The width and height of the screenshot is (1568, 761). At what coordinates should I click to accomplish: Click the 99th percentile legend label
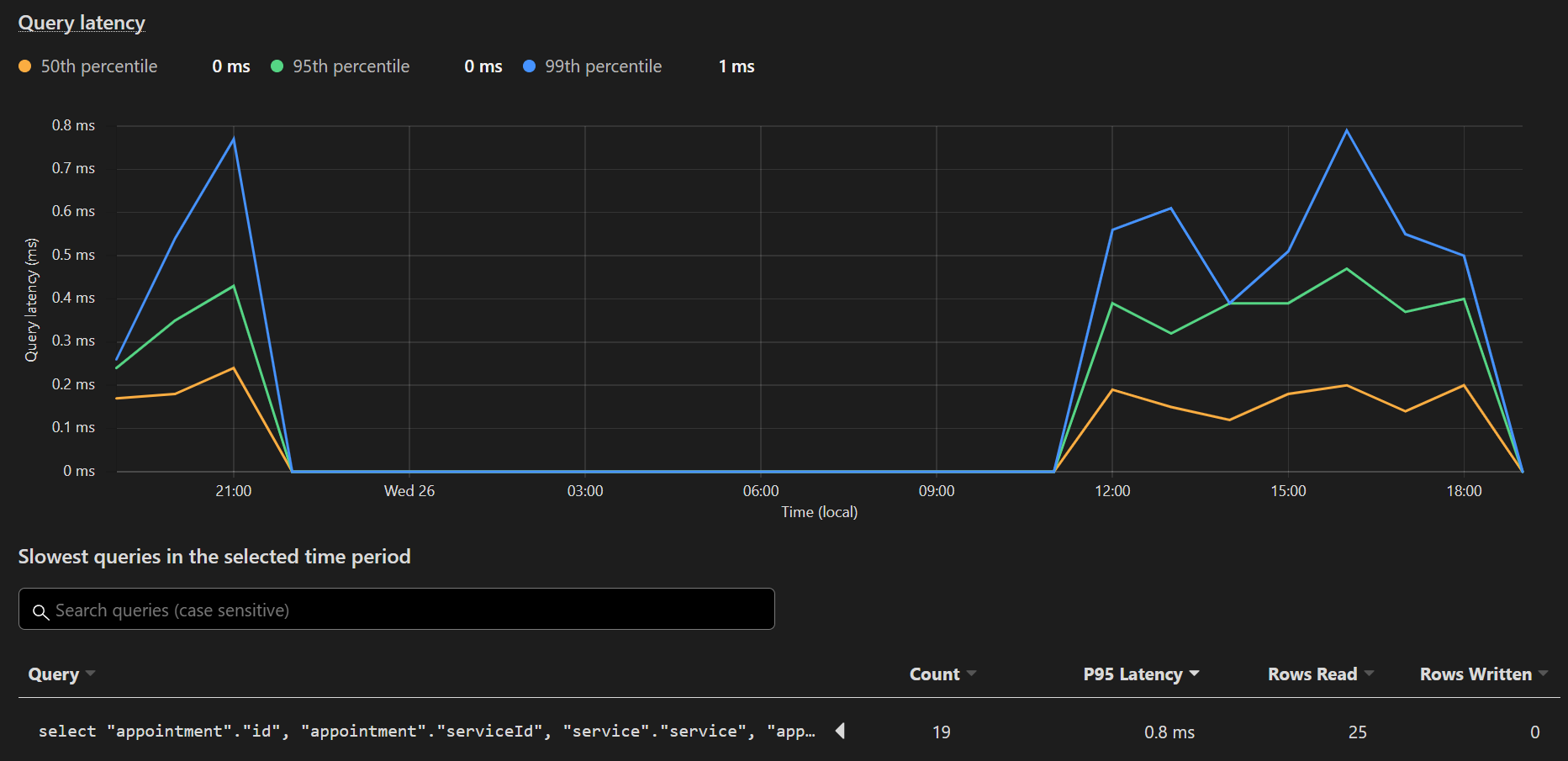point(603,66)
